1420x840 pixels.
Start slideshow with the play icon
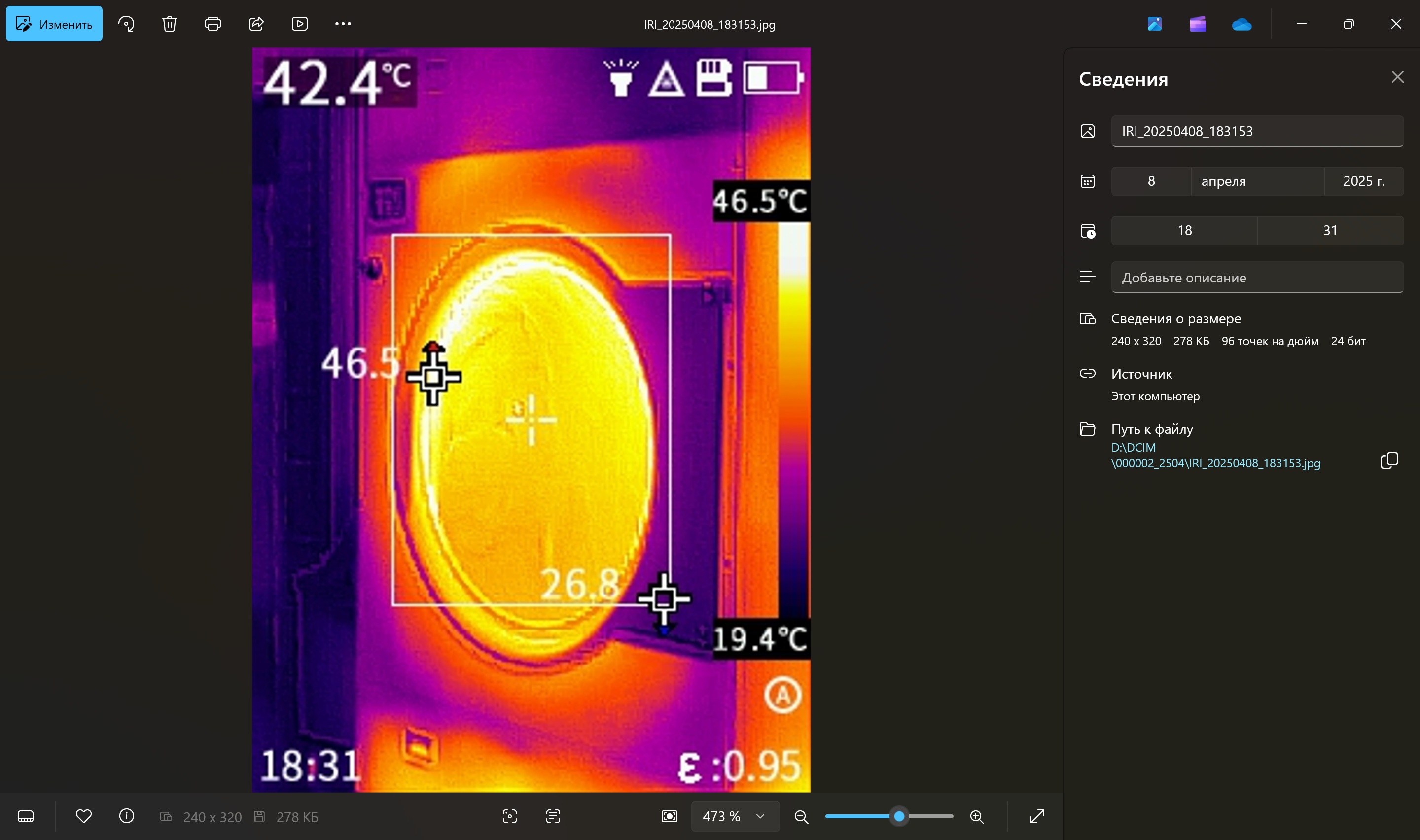(299, 24)
